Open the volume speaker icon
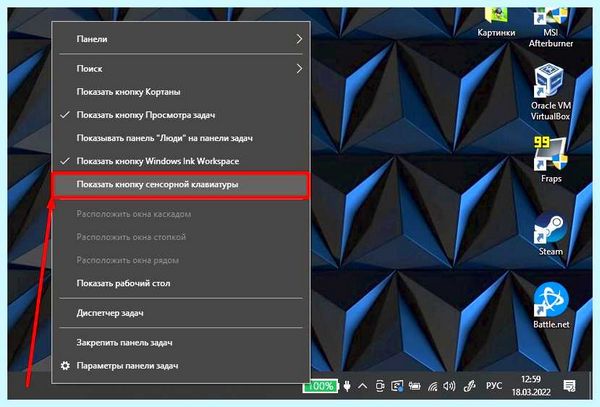 pos(449,386)
